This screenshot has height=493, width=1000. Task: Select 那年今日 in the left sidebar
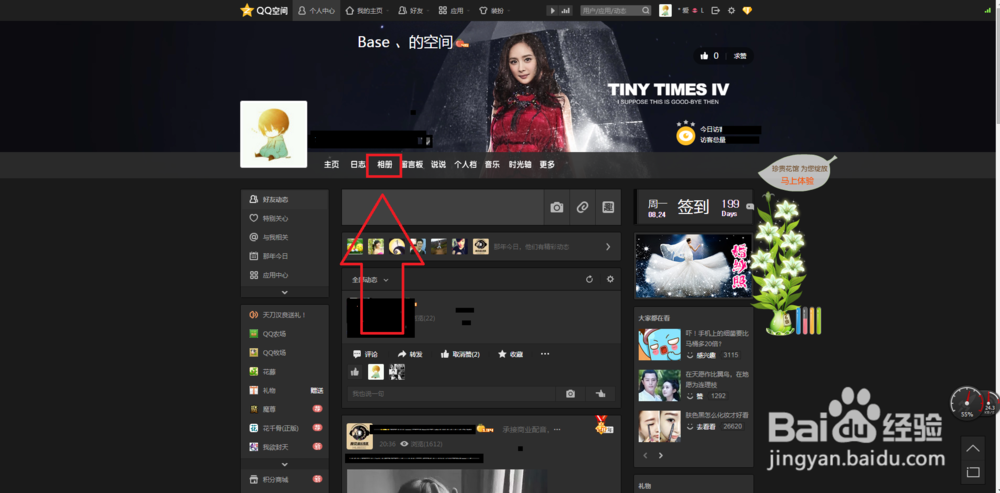pos(284,256)
